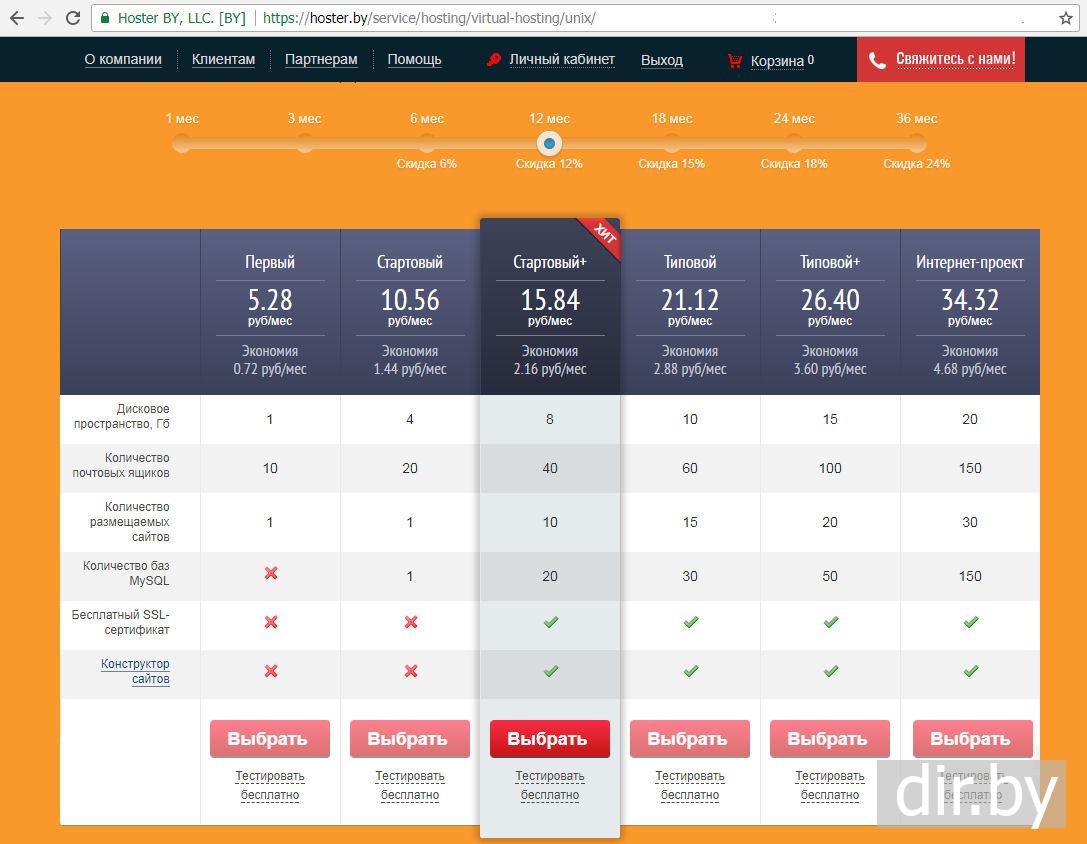The width and height of the screenshot is (1087, 844).
Task: Click the green padlock security icon
Action: [x=105, y=18]
